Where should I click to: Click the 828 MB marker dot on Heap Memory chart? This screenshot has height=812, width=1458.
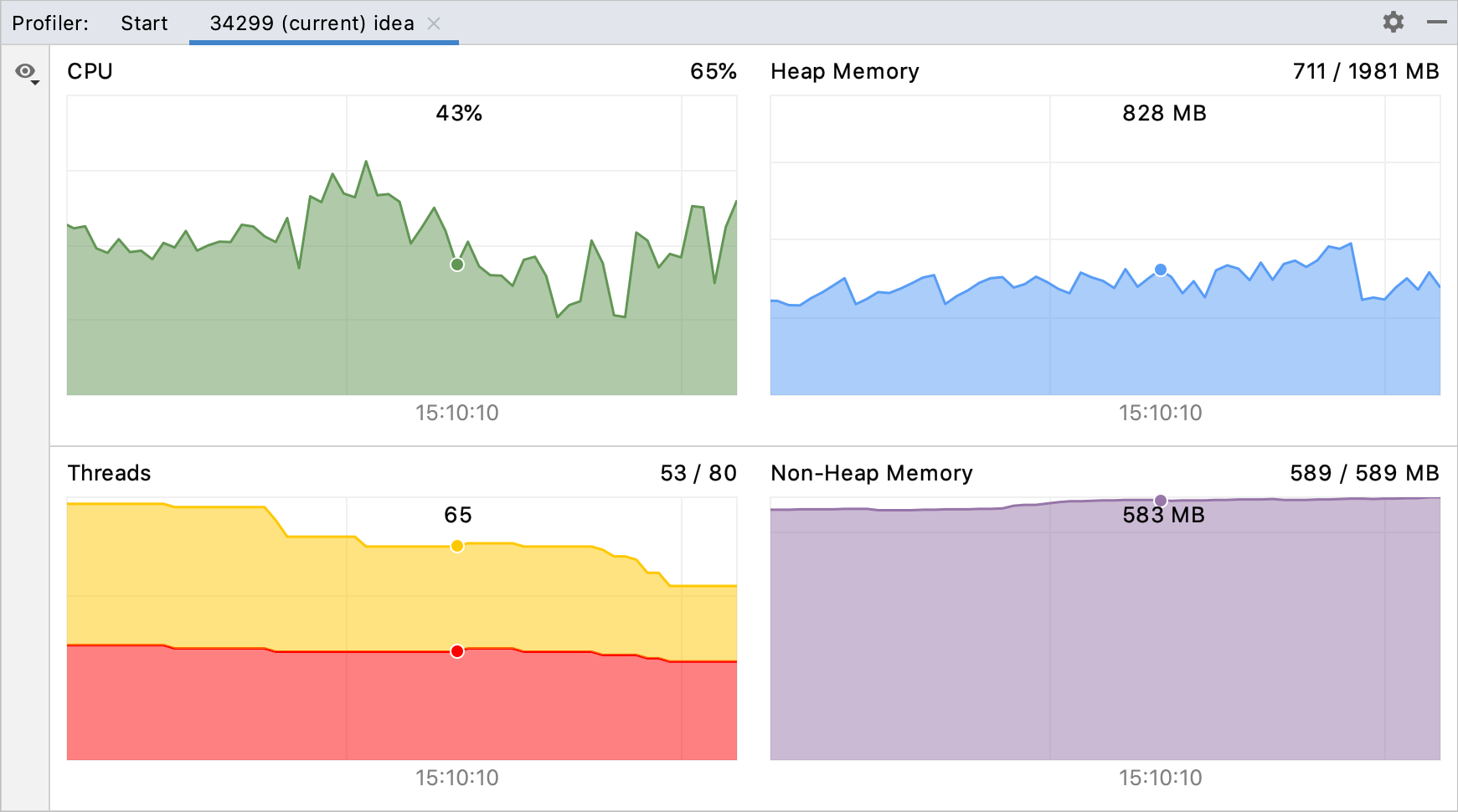coord(1159,270)
